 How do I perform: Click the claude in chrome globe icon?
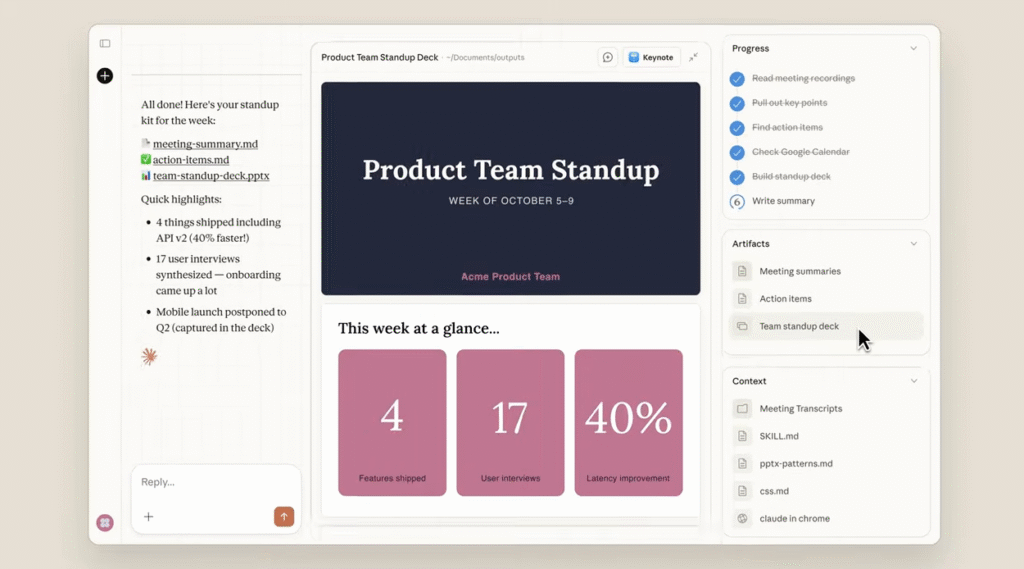pyautogui.click(x=742, y=518)
